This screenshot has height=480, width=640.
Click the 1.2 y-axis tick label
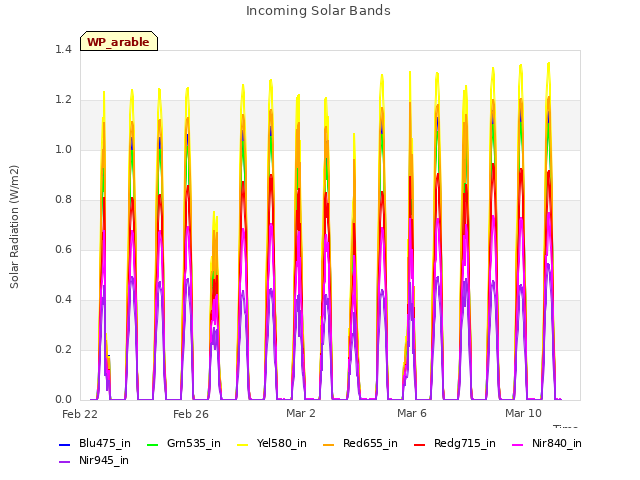tap(63, 100)
